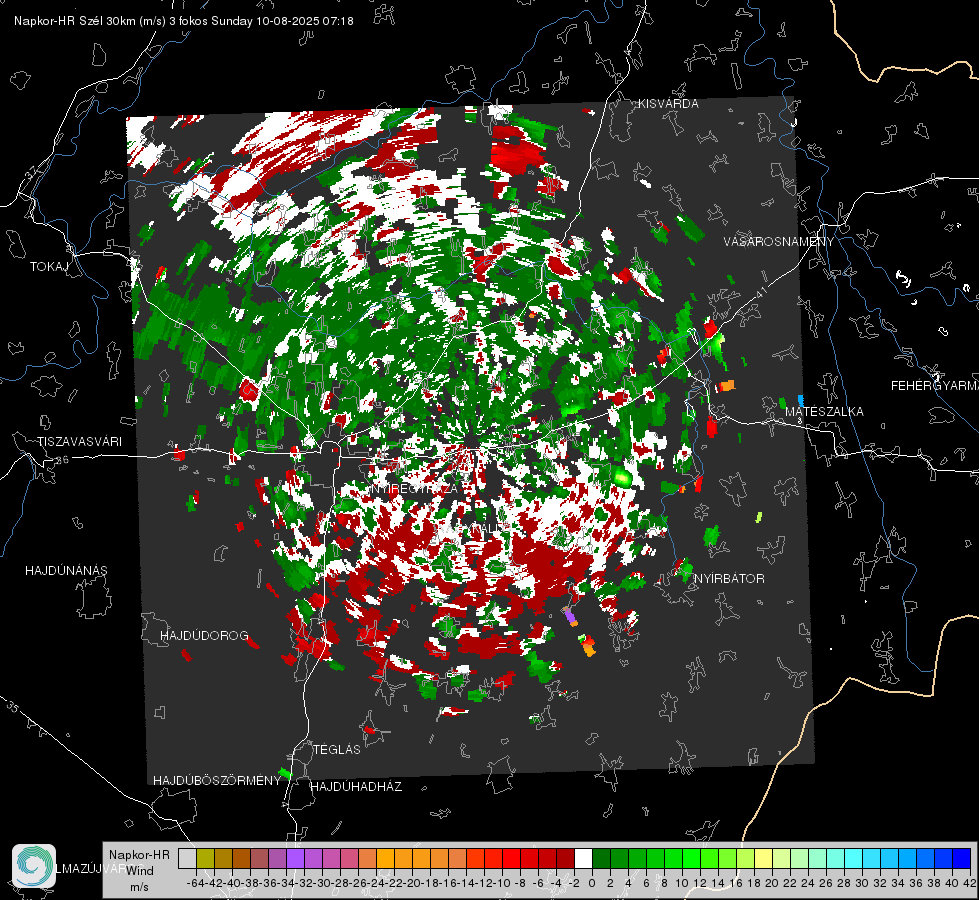Click the 0 value on the legend scale
This screenshot has height=900, width=979.
[x=592, y=883]
